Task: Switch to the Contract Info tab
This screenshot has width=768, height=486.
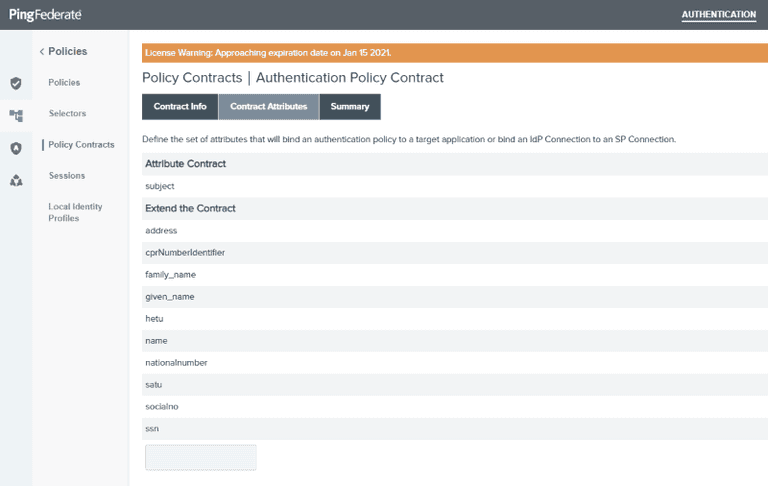Action: coord(180,106)
